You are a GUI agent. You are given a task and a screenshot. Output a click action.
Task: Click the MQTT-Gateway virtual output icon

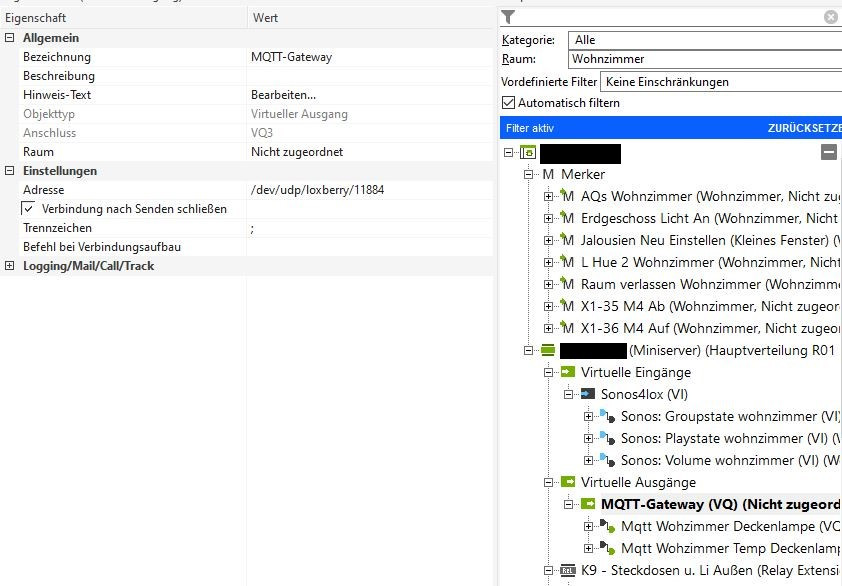coord(587,504)
